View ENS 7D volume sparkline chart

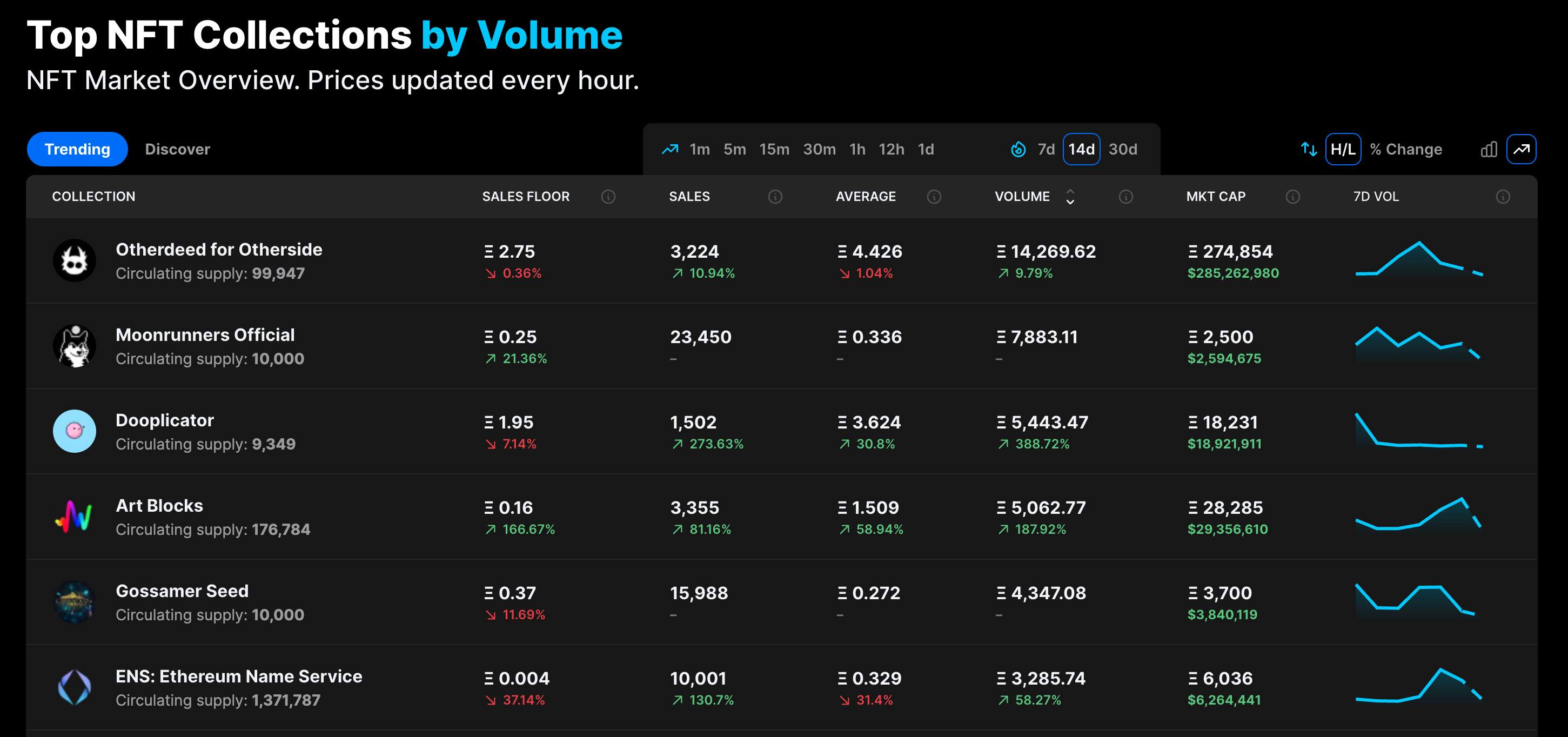(1418, 687)
